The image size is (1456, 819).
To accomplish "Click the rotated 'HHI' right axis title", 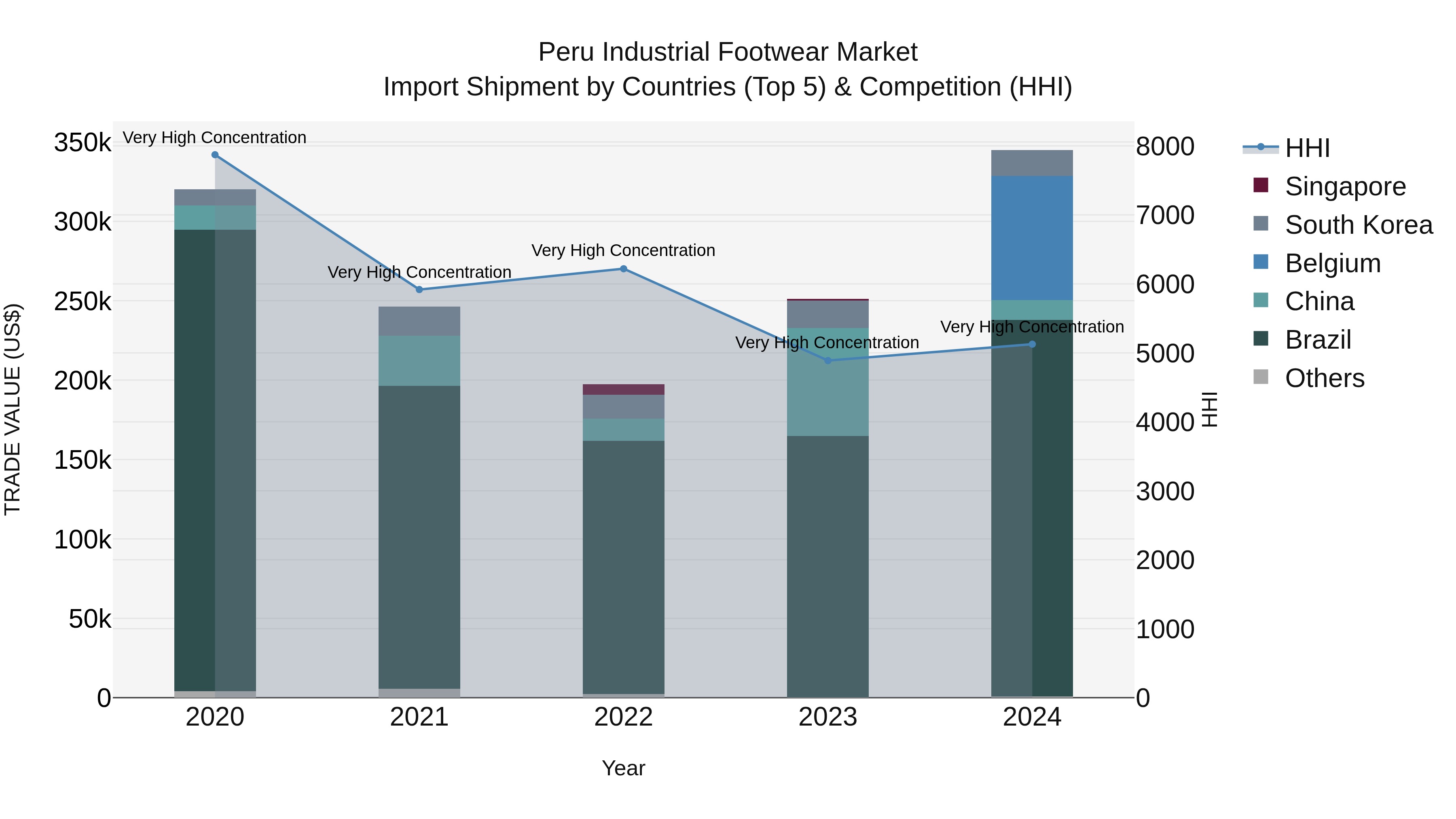I will (1209, 409).
